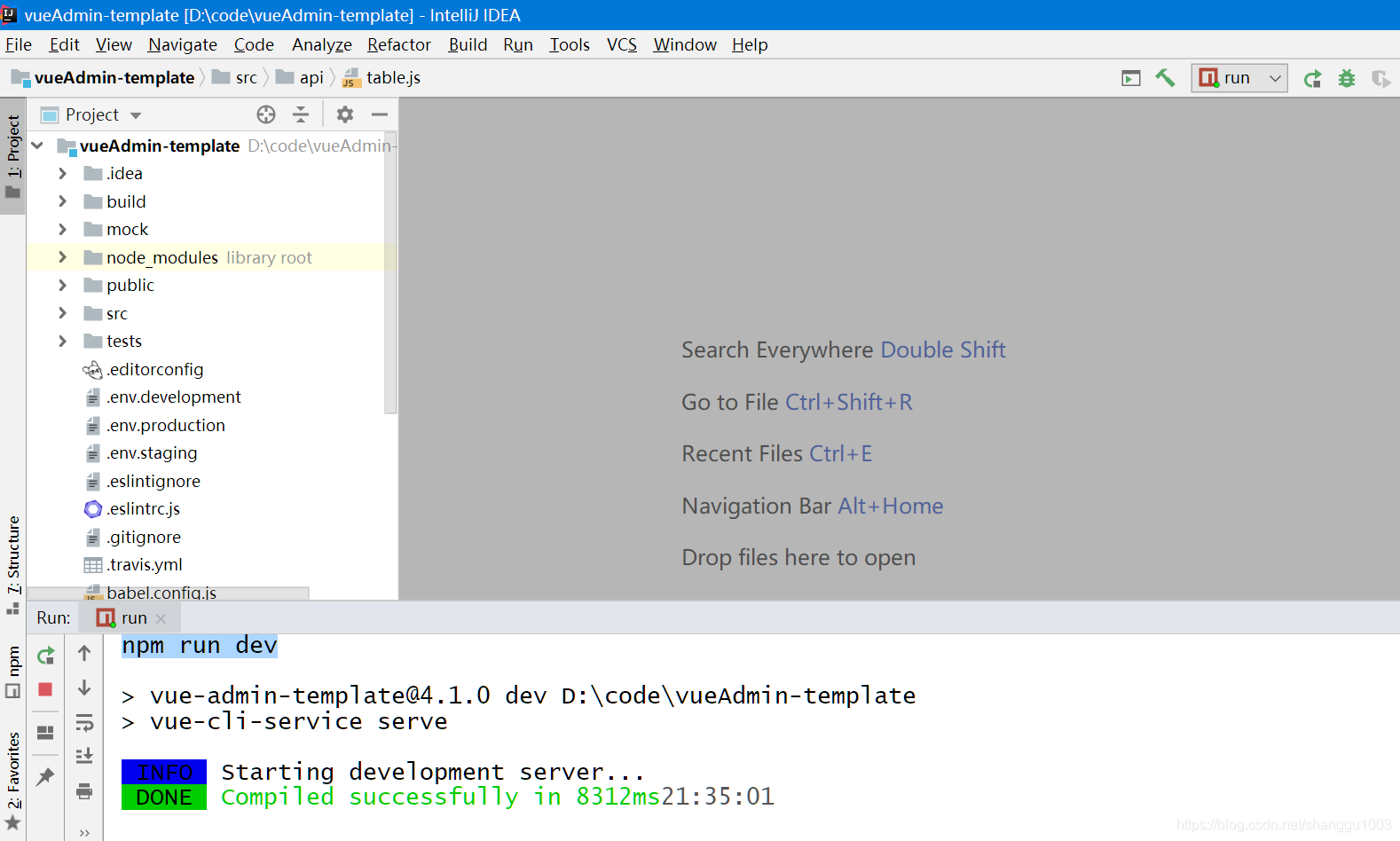Select the .gitignore file
The width and height of the screenshot is (1400, 841).
click(133, 537)
